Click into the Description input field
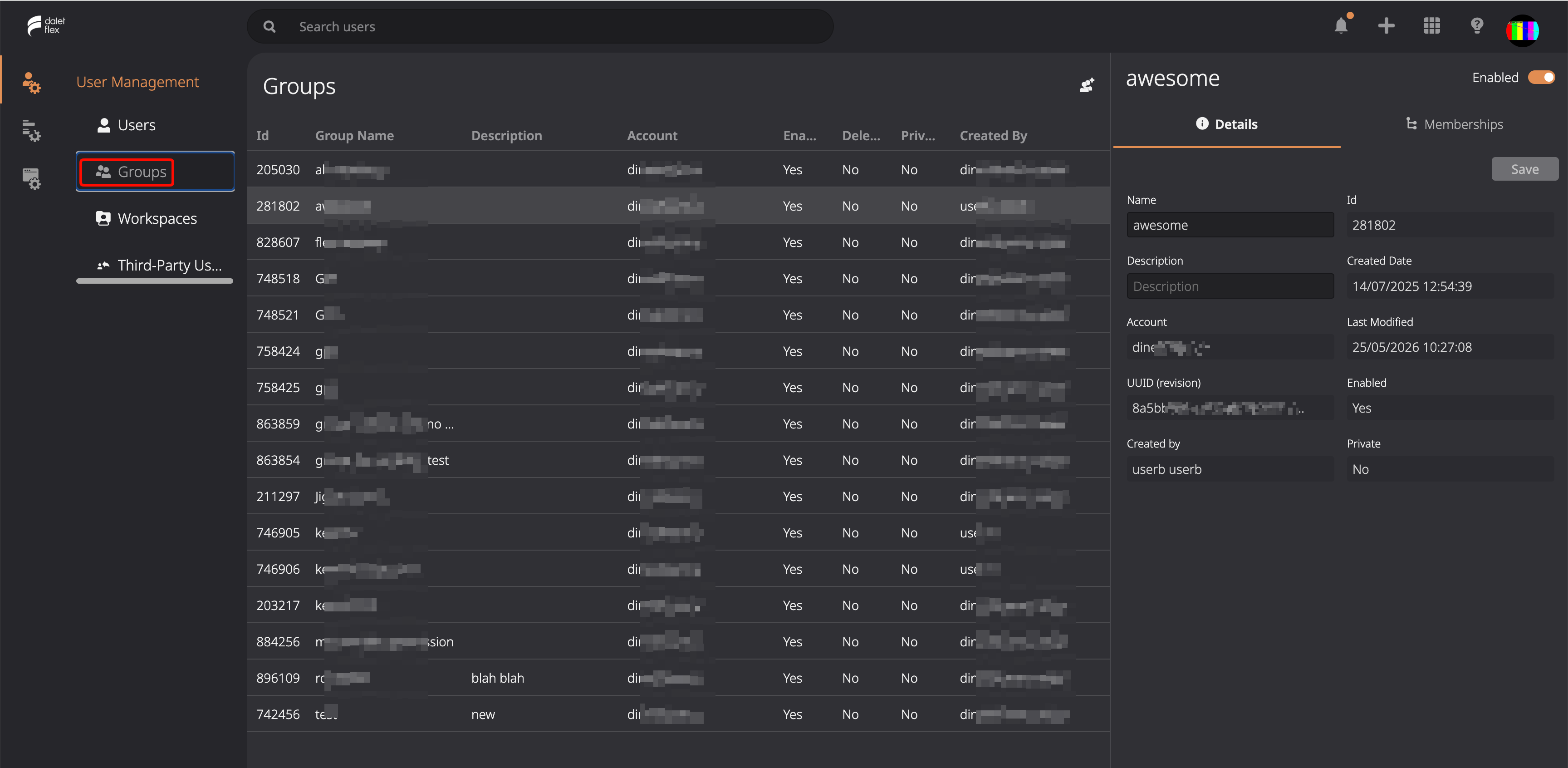The width and height of the screenshot is (1568, 768). pos(1230,286)
